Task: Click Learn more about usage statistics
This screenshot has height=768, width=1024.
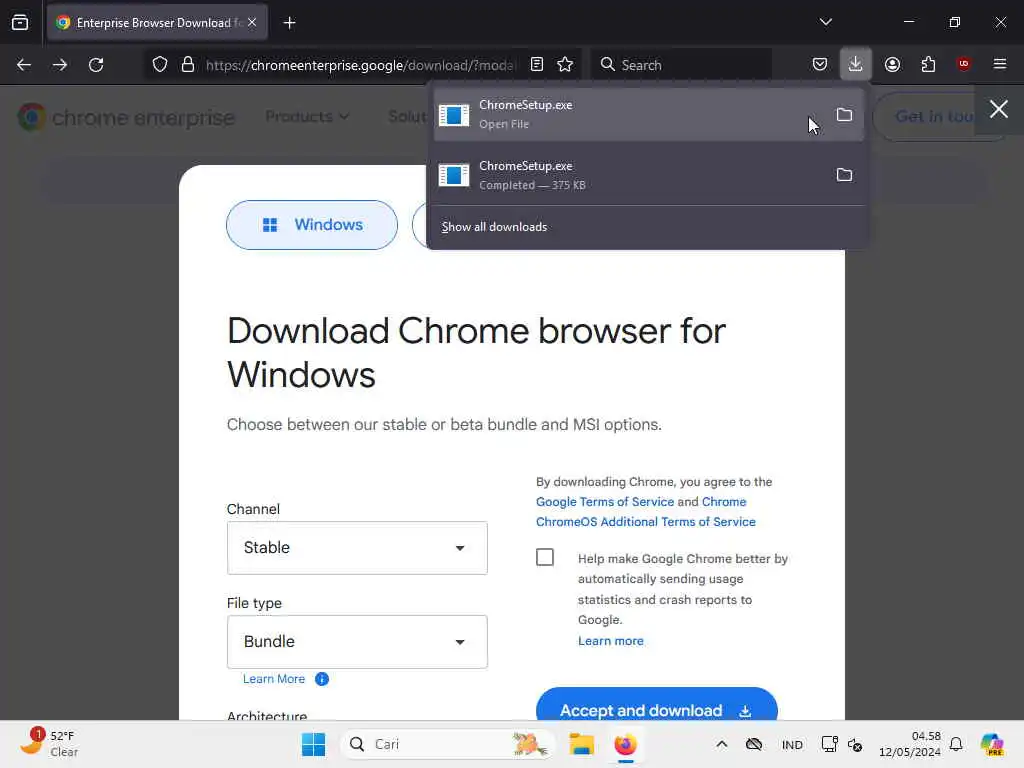Action: (x=611, y=641)
